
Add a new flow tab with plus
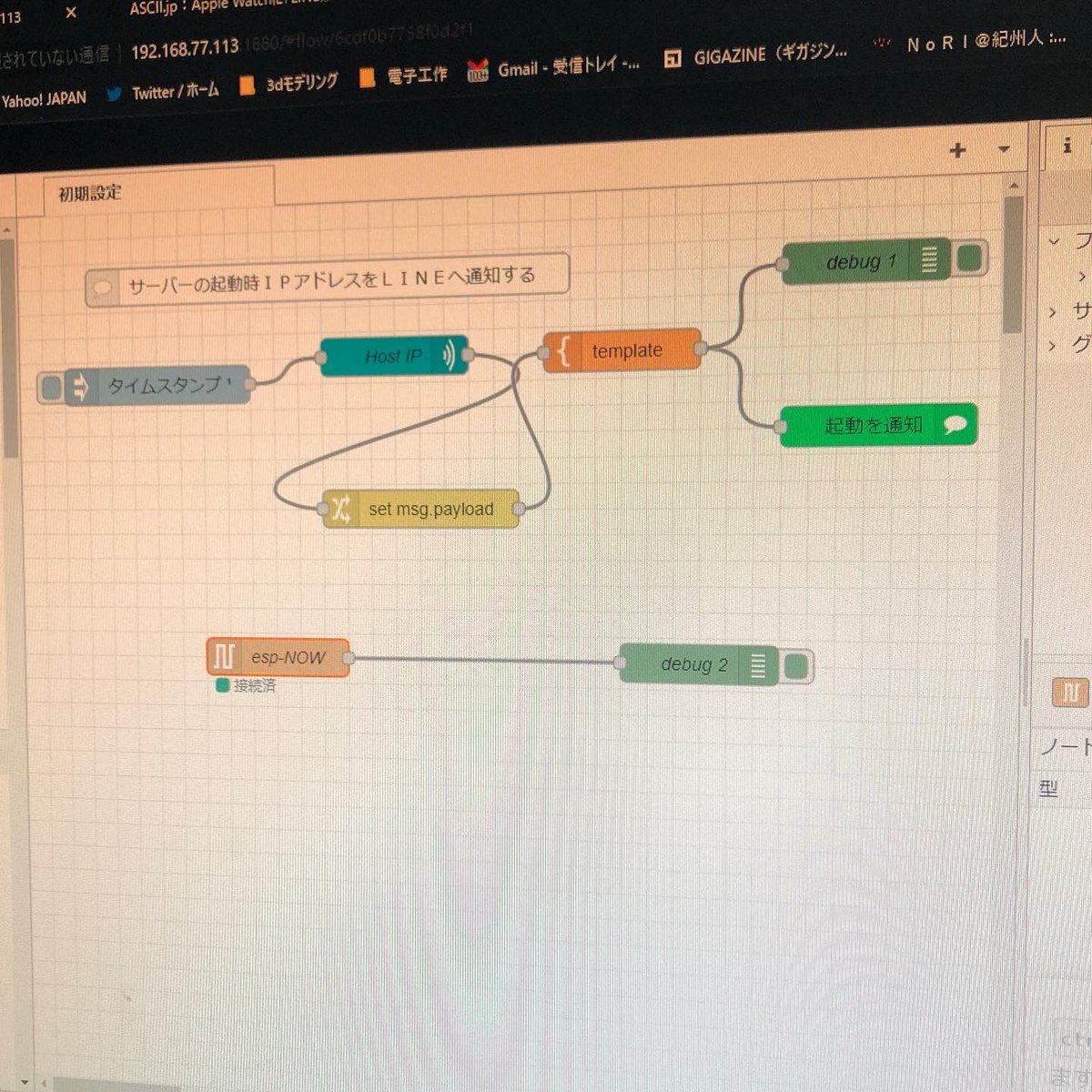(957, 150)
